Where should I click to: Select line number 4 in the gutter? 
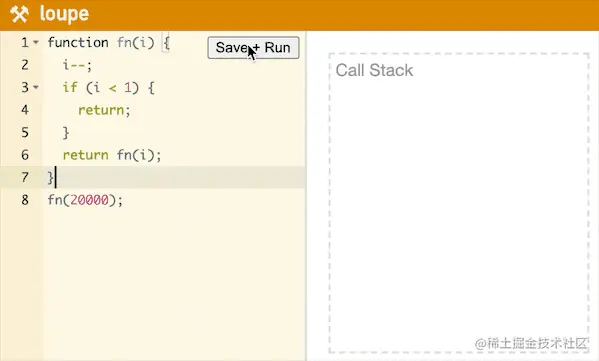click(x=25, y=110)
